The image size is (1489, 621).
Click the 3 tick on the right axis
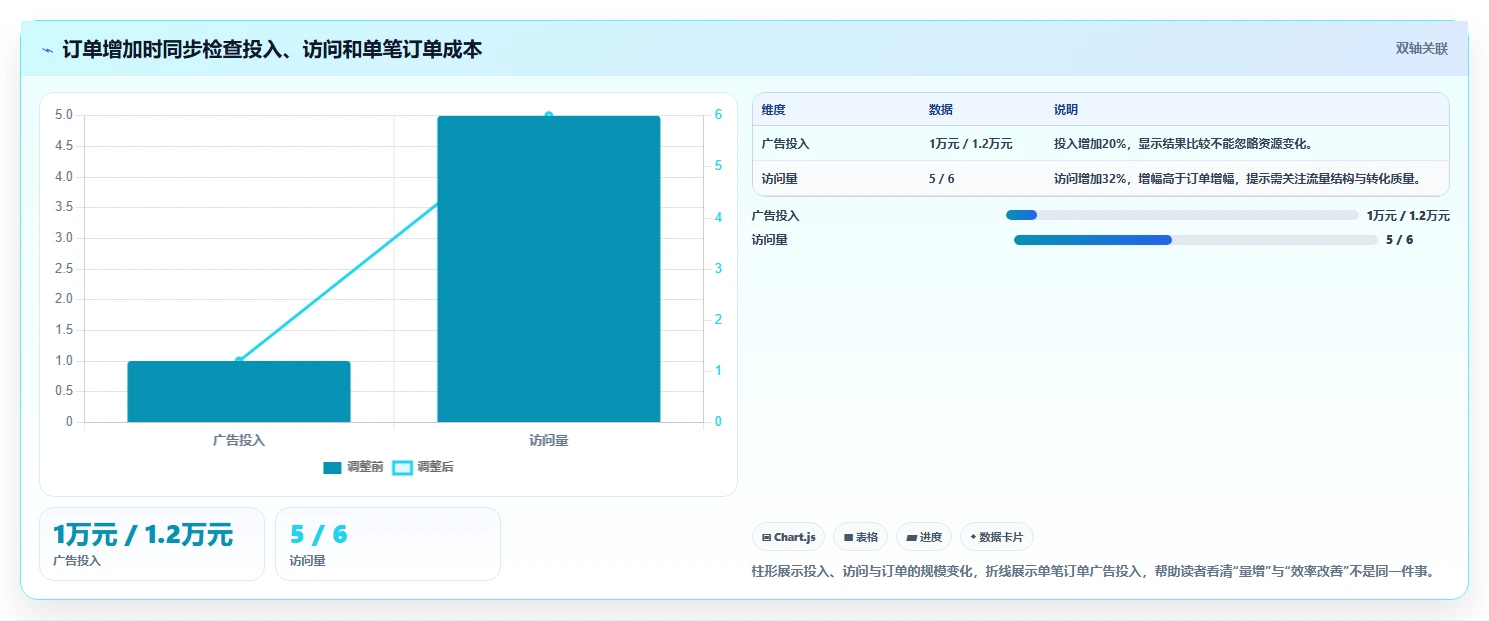point(718,269)
